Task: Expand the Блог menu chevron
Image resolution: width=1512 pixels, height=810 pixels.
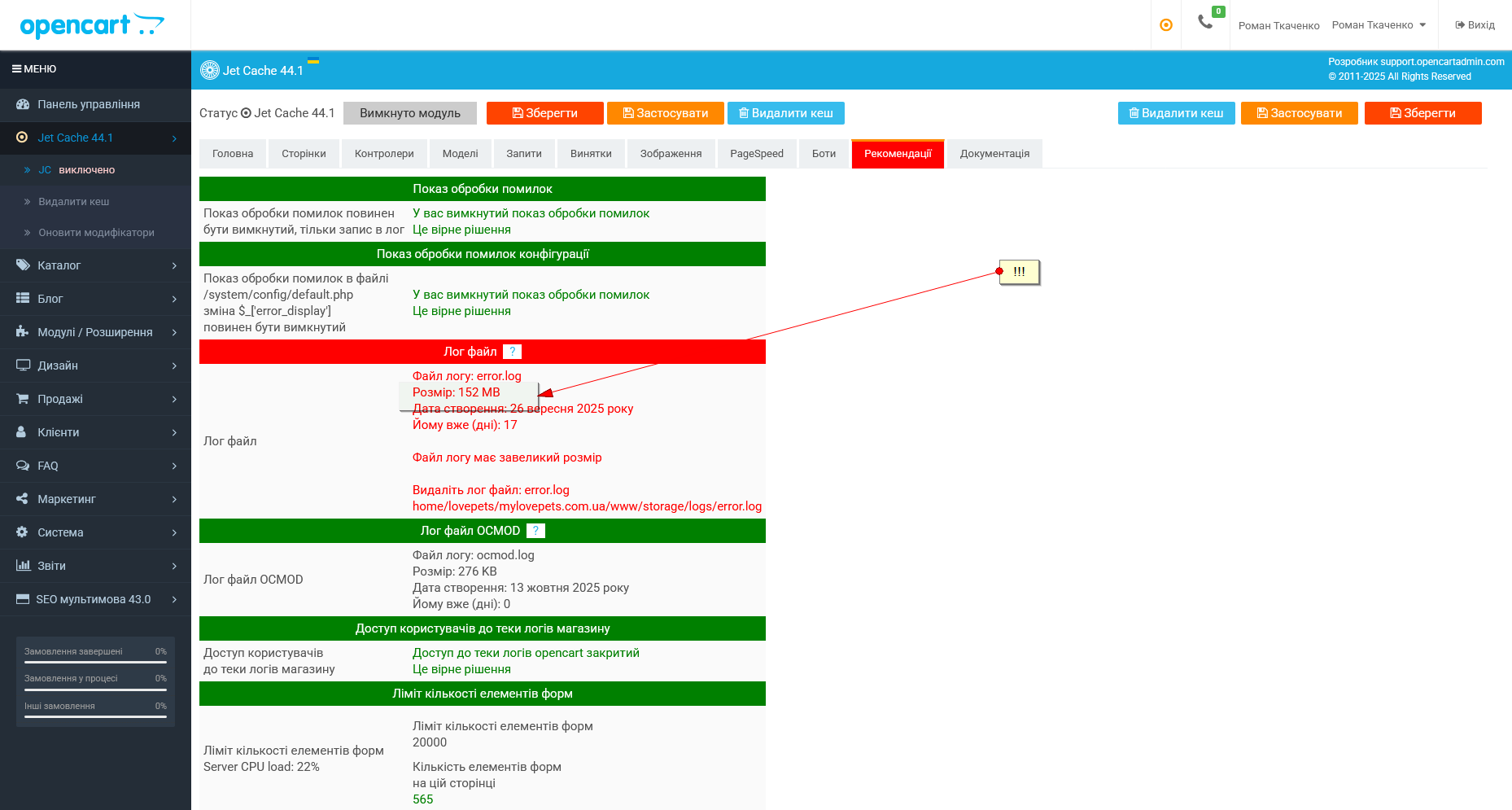Action: (x=174, y=300)
